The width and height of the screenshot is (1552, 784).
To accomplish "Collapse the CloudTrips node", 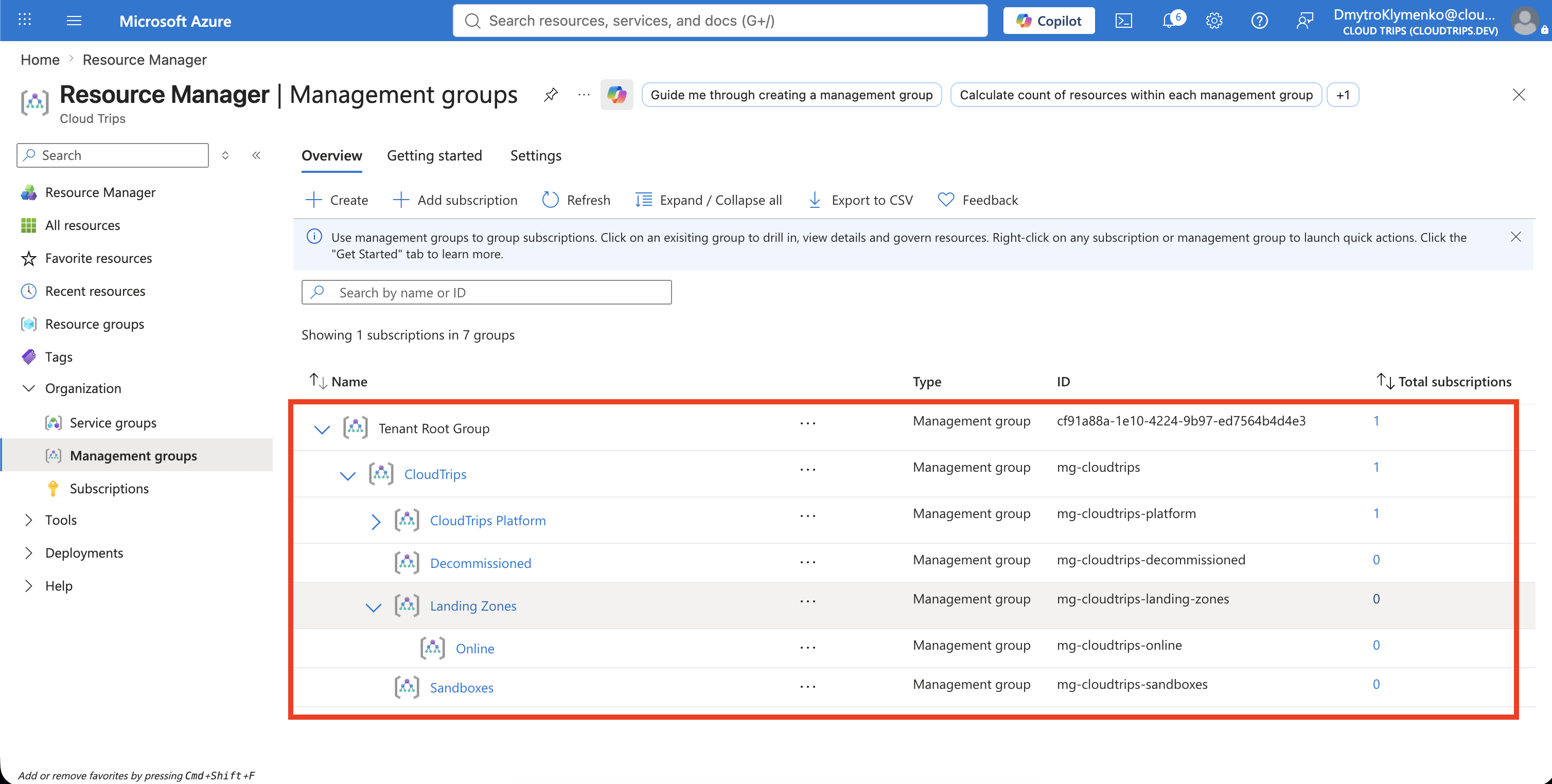I will tap(348, 476).
